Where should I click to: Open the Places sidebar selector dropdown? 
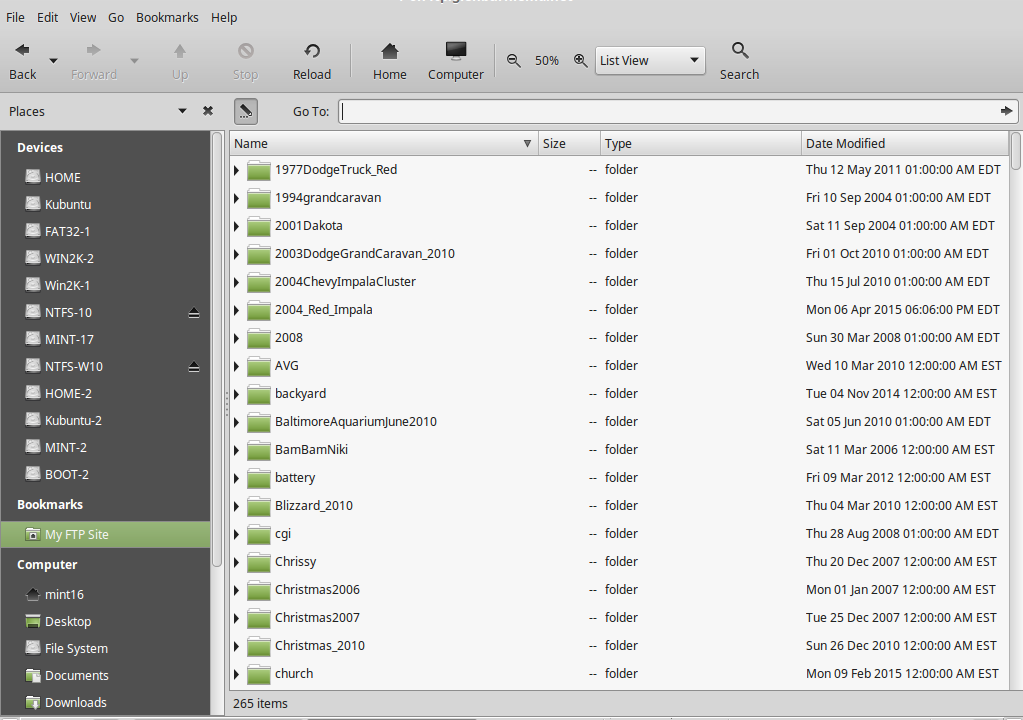[x=182, y=111]
